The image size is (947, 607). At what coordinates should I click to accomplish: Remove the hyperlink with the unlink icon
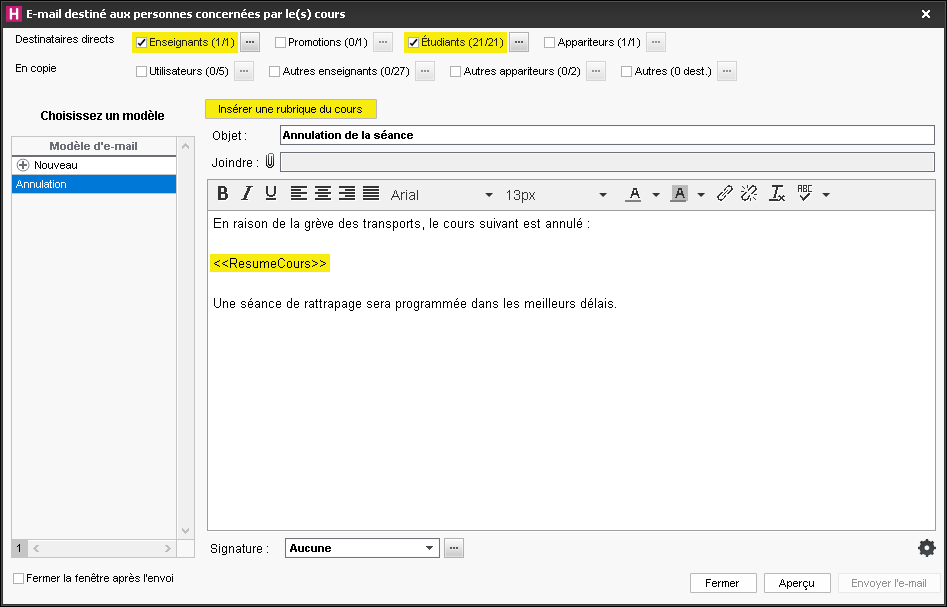pyautogui.click(x=749, y=194)
